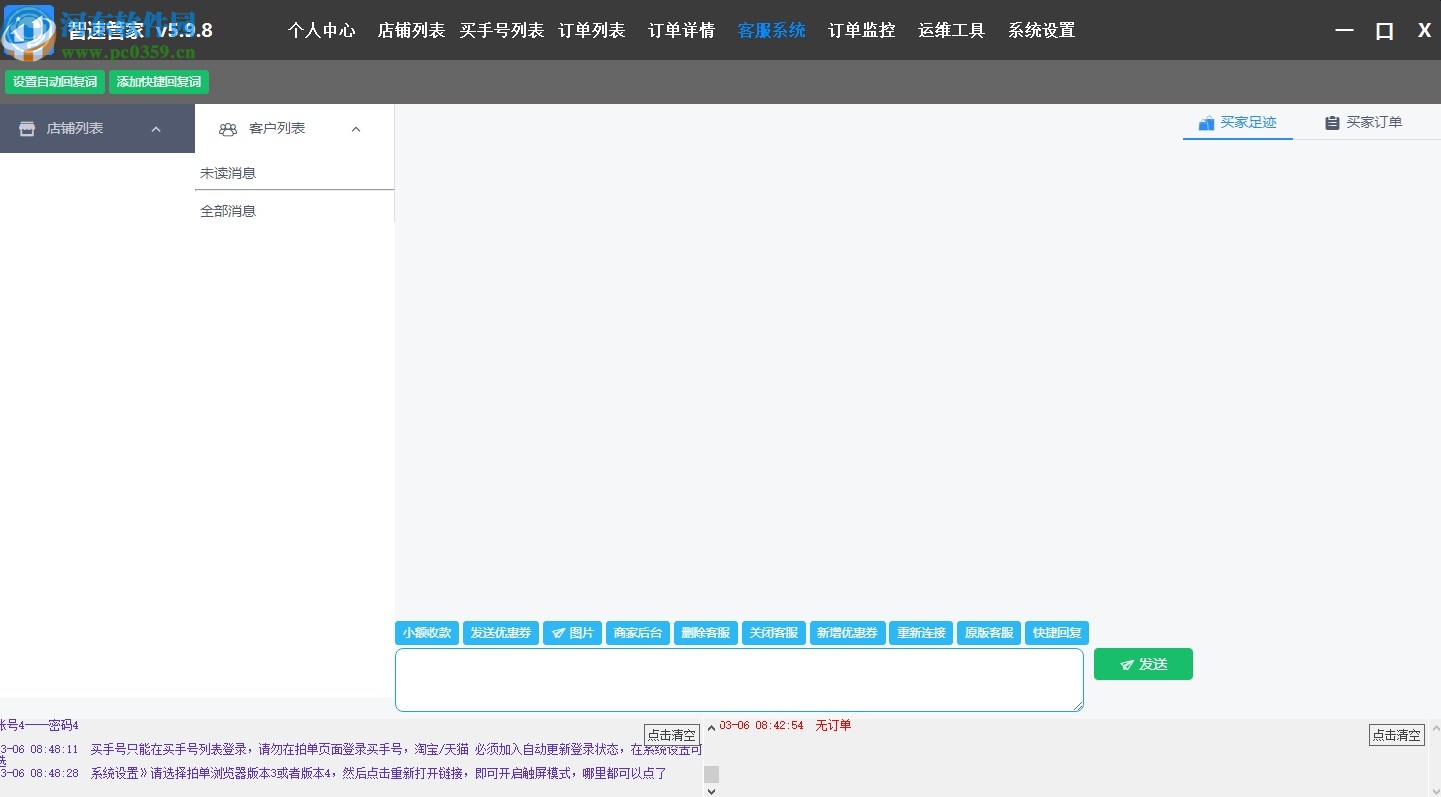Image resolution: width=1441 pixels, height=797 pixels.
Task: Select the 图片 image attachment tool
Action: (572, 632)
